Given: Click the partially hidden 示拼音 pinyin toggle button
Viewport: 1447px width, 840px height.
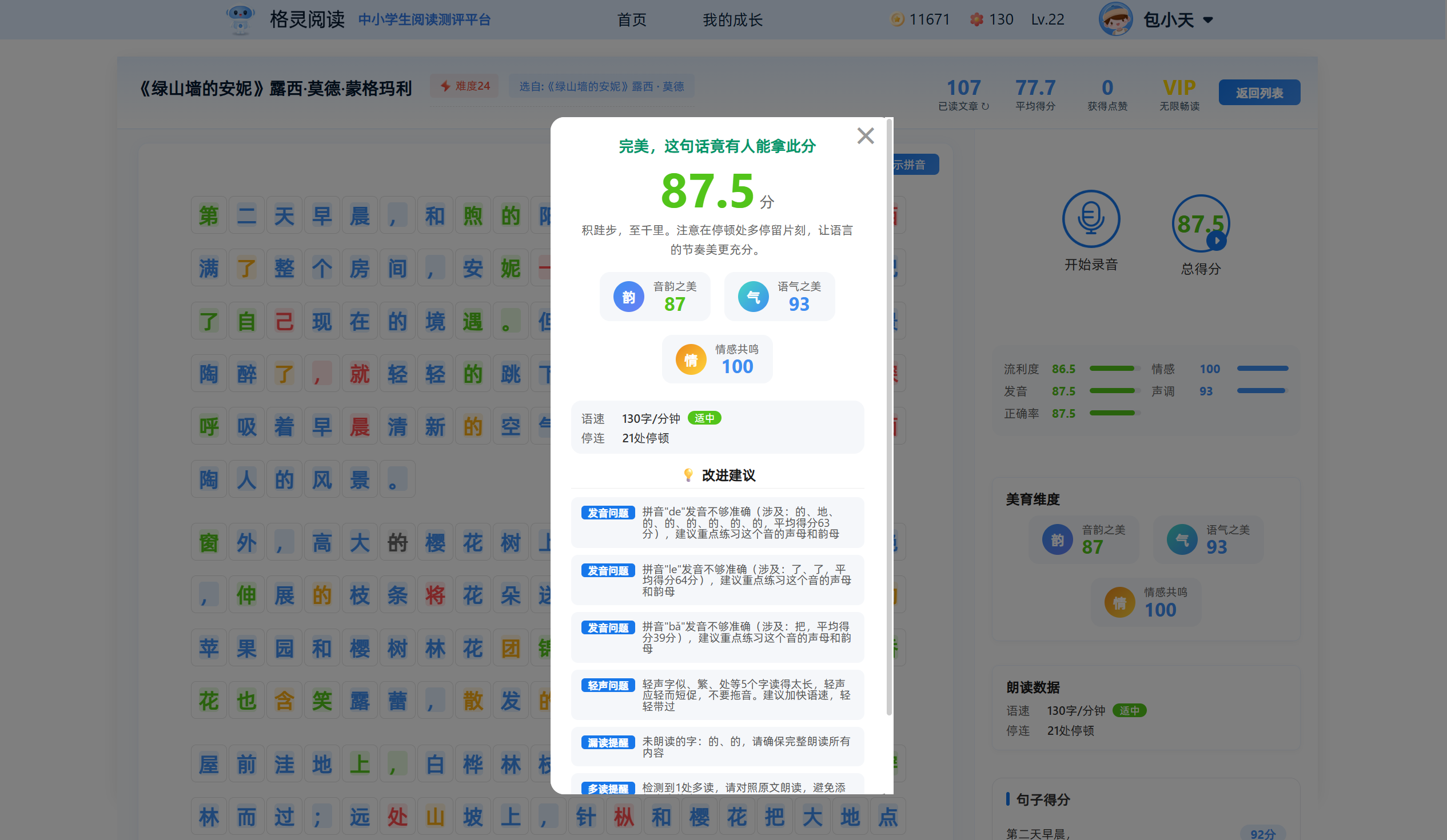Looking at the screenshot, I should click(x=915, y=165).
